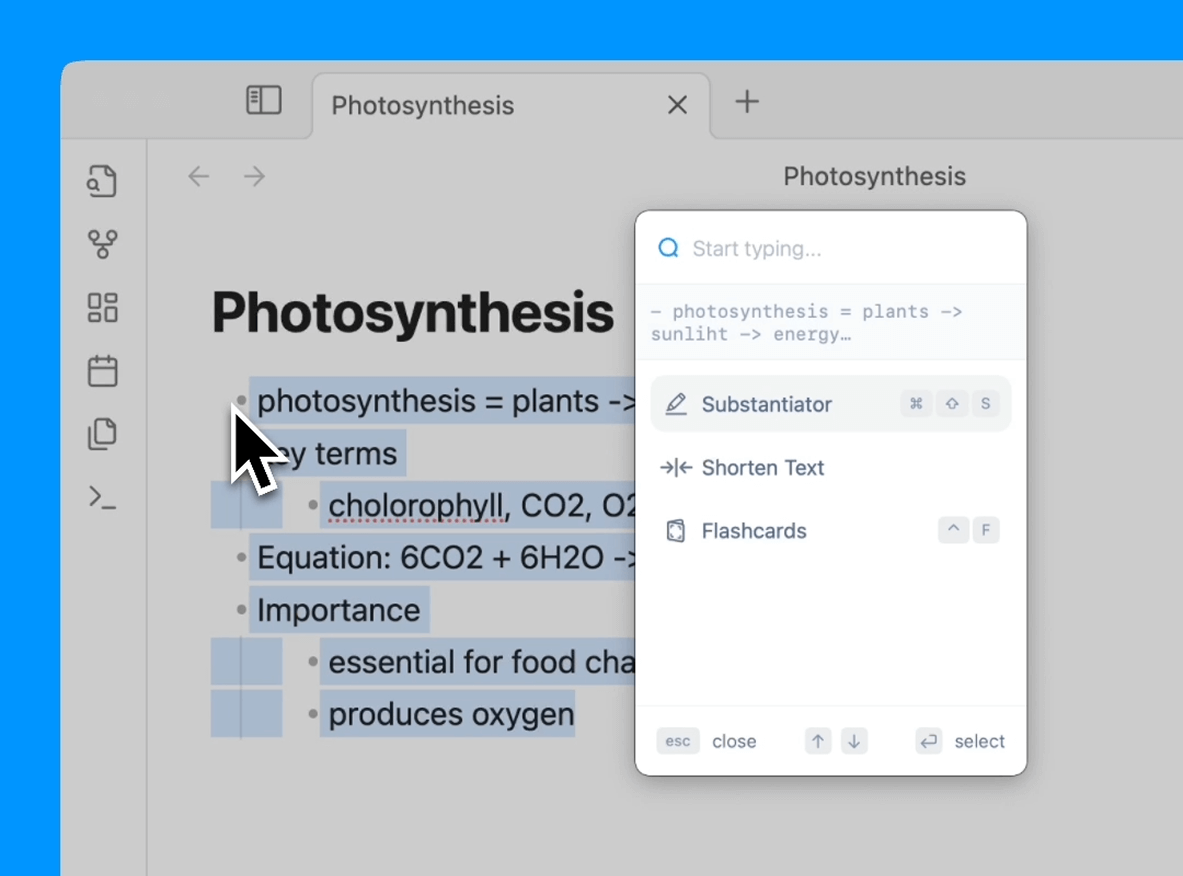Open command palette terminal icon
This screenshot has width=1183, height=876.
[102, 497]
